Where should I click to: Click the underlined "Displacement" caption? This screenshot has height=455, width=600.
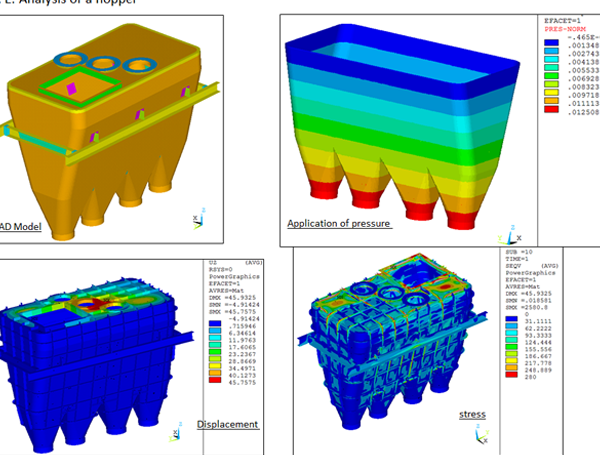pos(228,424)
